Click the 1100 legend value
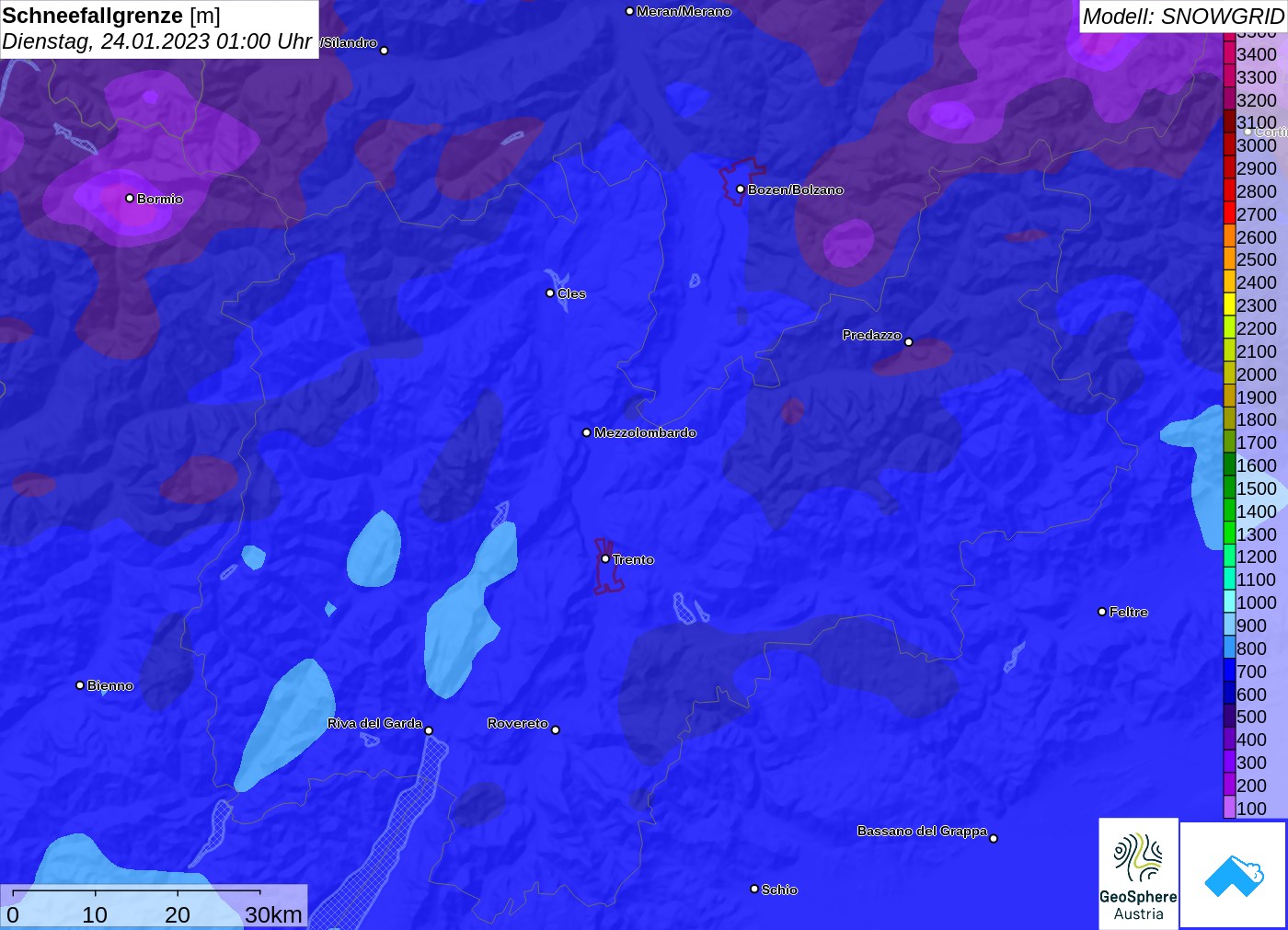This screenshot has height=930, width=1288. [1257, 580]
